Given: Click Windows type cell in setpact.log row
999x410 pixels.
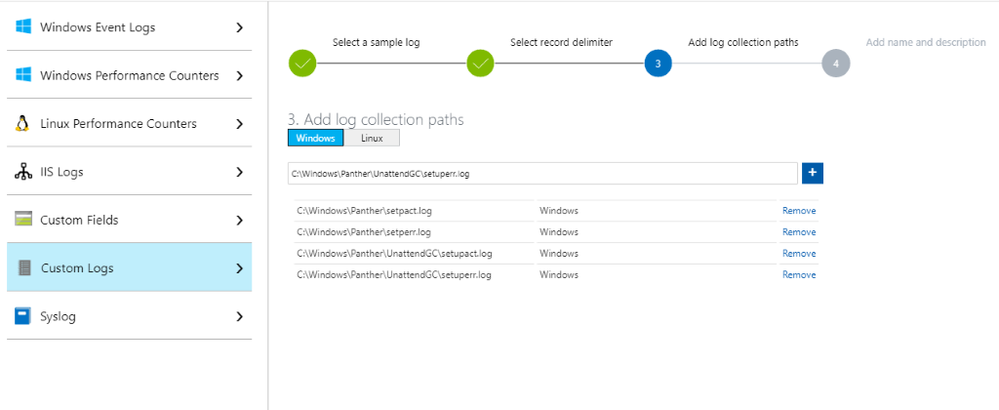Looking at the screenshot, I should point(559,211).
